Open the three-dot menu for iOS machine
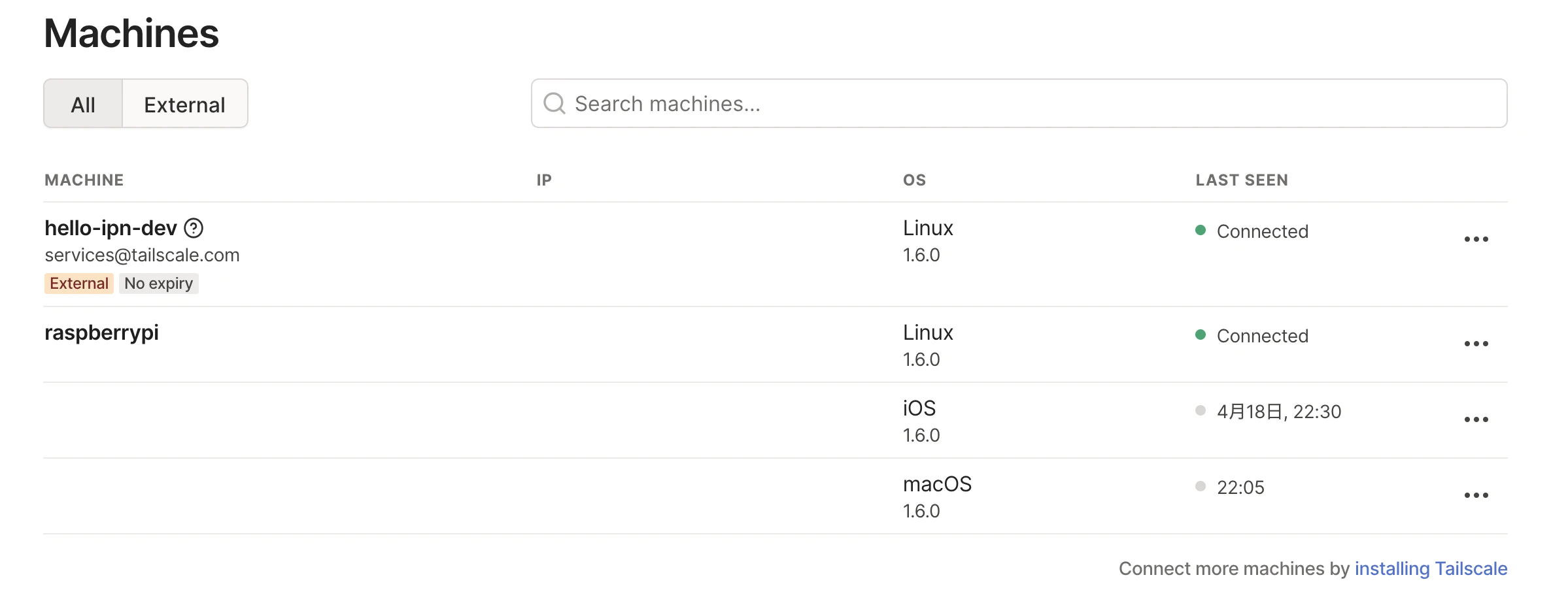The width and height of the screenshot is (1568, 605). tap(1476, 419)
